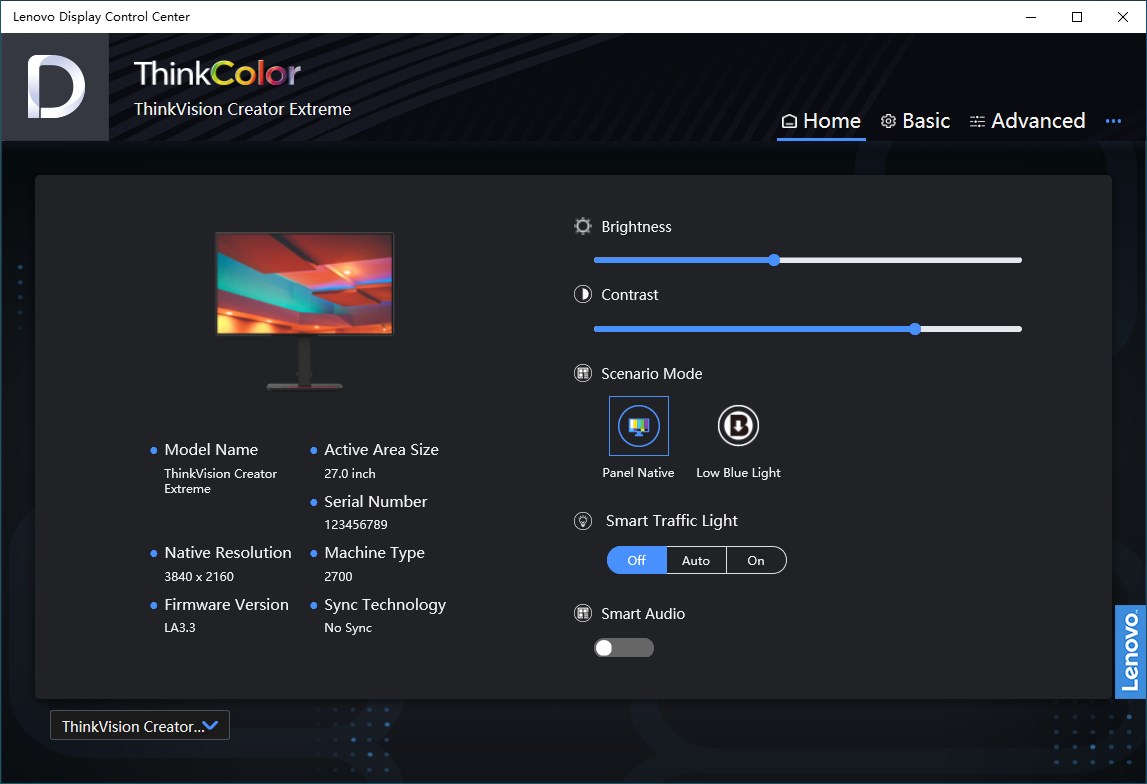Click the Scenario Mode icon
1147x784 pixels.
click(x=582, y=374)
